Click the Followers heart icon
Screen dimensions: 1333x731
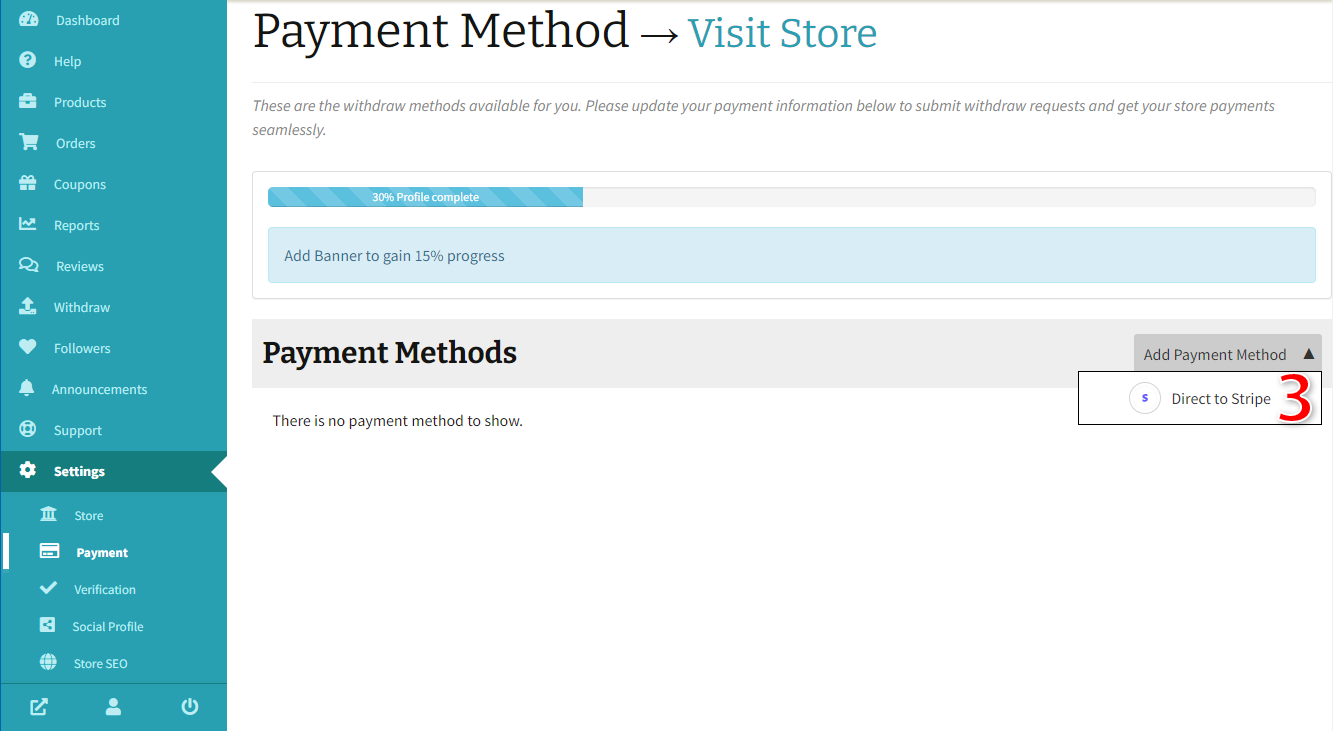point(28,348)
